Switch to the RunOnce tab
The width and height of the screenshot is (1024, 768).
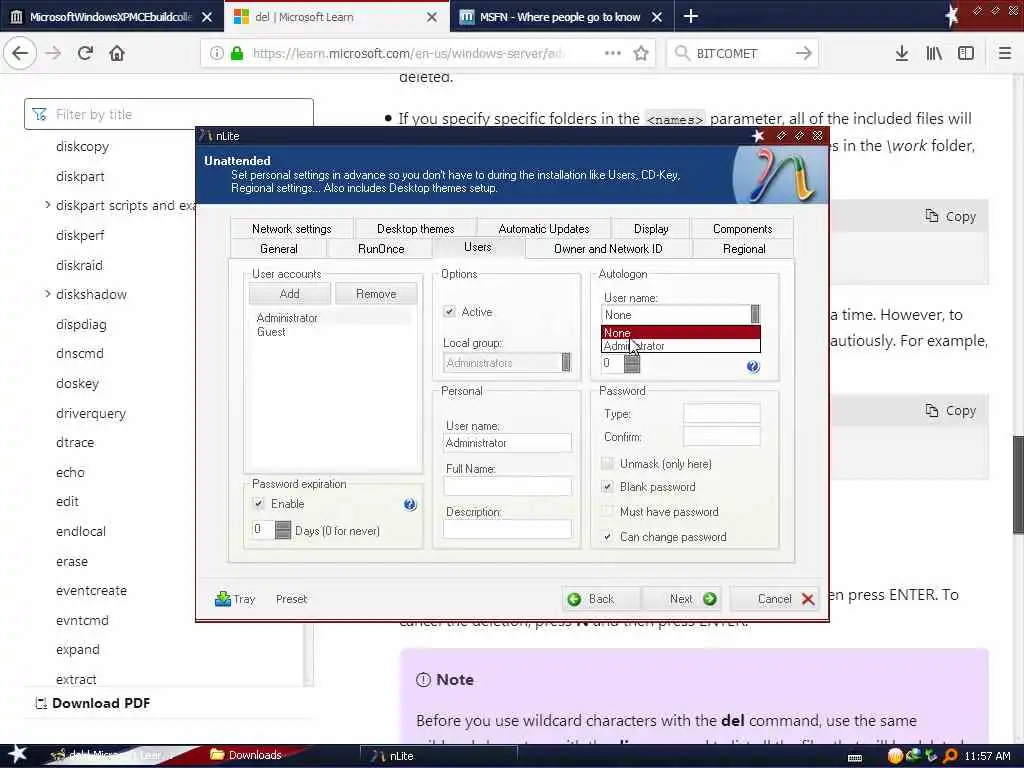[381, 249]
